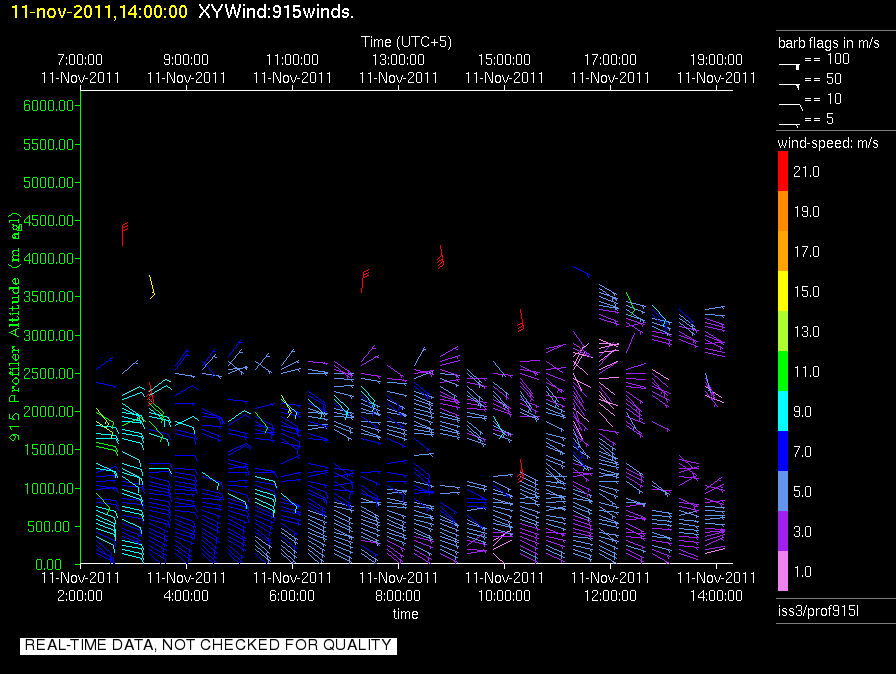Click the yellow 15.0 m/s color swatch
This screenshot has width=896, height=674.
point(783,291)
